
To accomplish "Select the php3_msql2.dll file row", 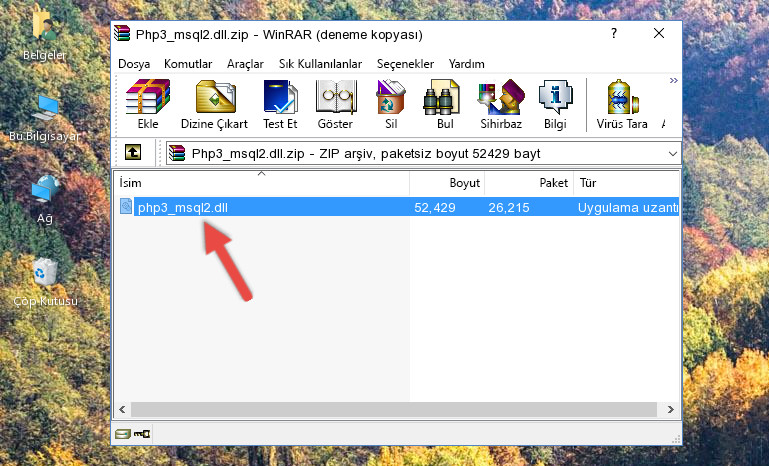I will pos(397,207).
